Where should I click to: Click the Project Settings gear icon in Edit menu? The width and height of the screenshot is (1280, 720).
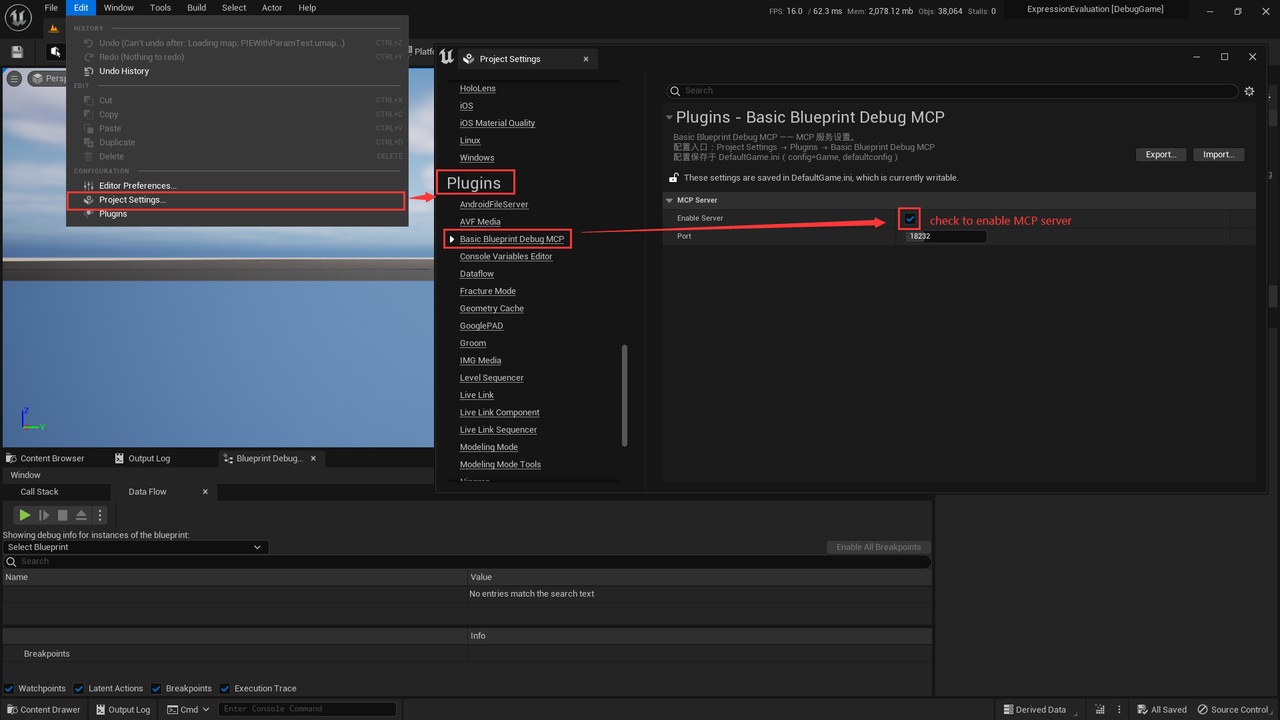coord(89,200)
